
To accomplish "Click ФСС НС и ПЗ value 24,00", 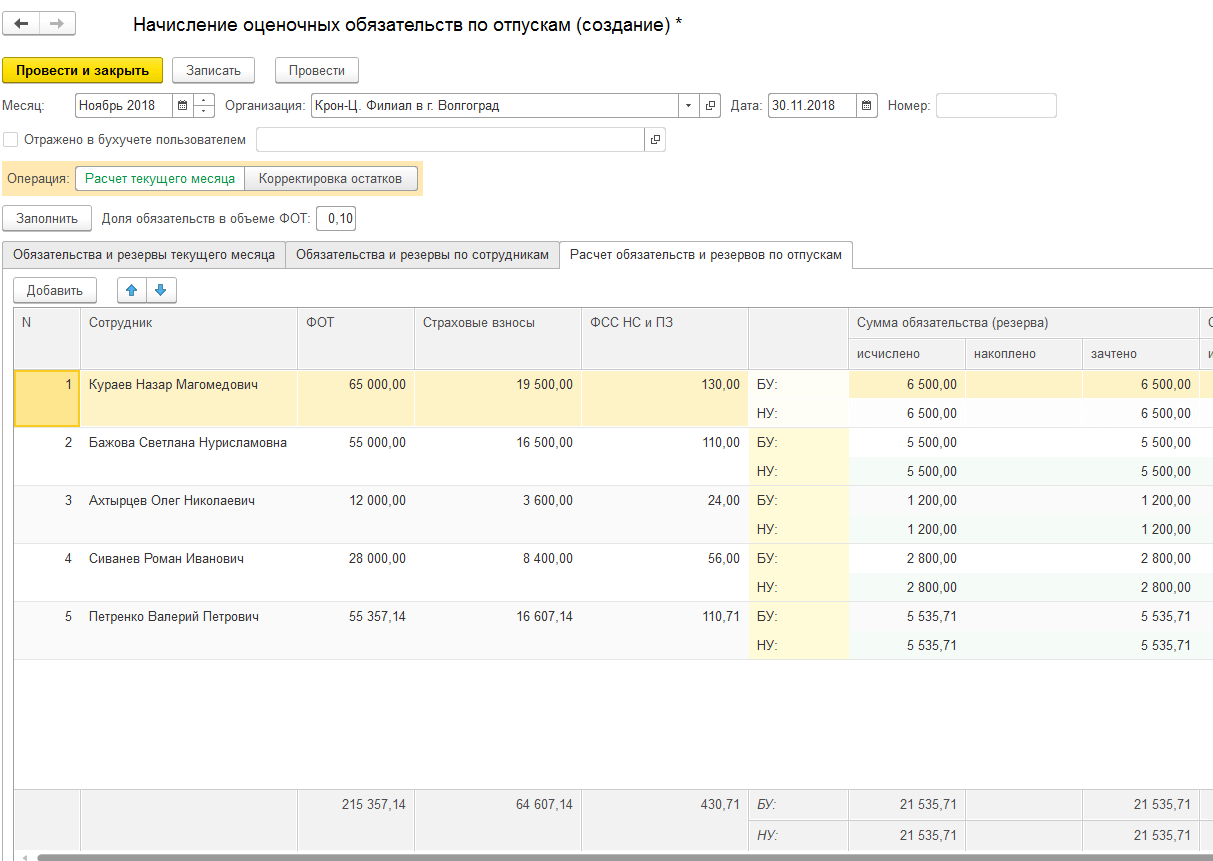I will click(725, 500).
